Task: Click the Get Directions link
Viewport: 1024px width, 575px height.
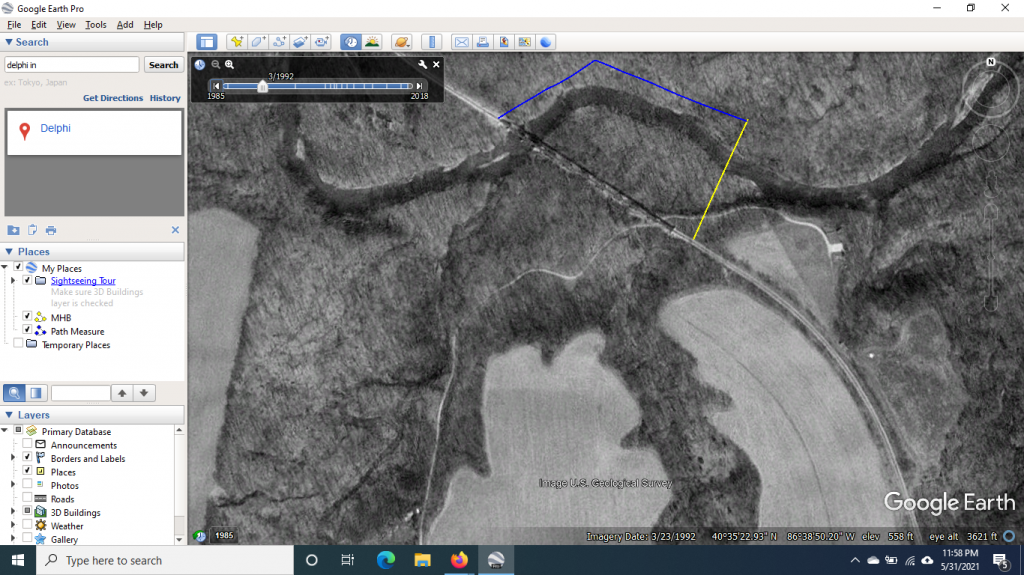Action: (x=112, y=98)
